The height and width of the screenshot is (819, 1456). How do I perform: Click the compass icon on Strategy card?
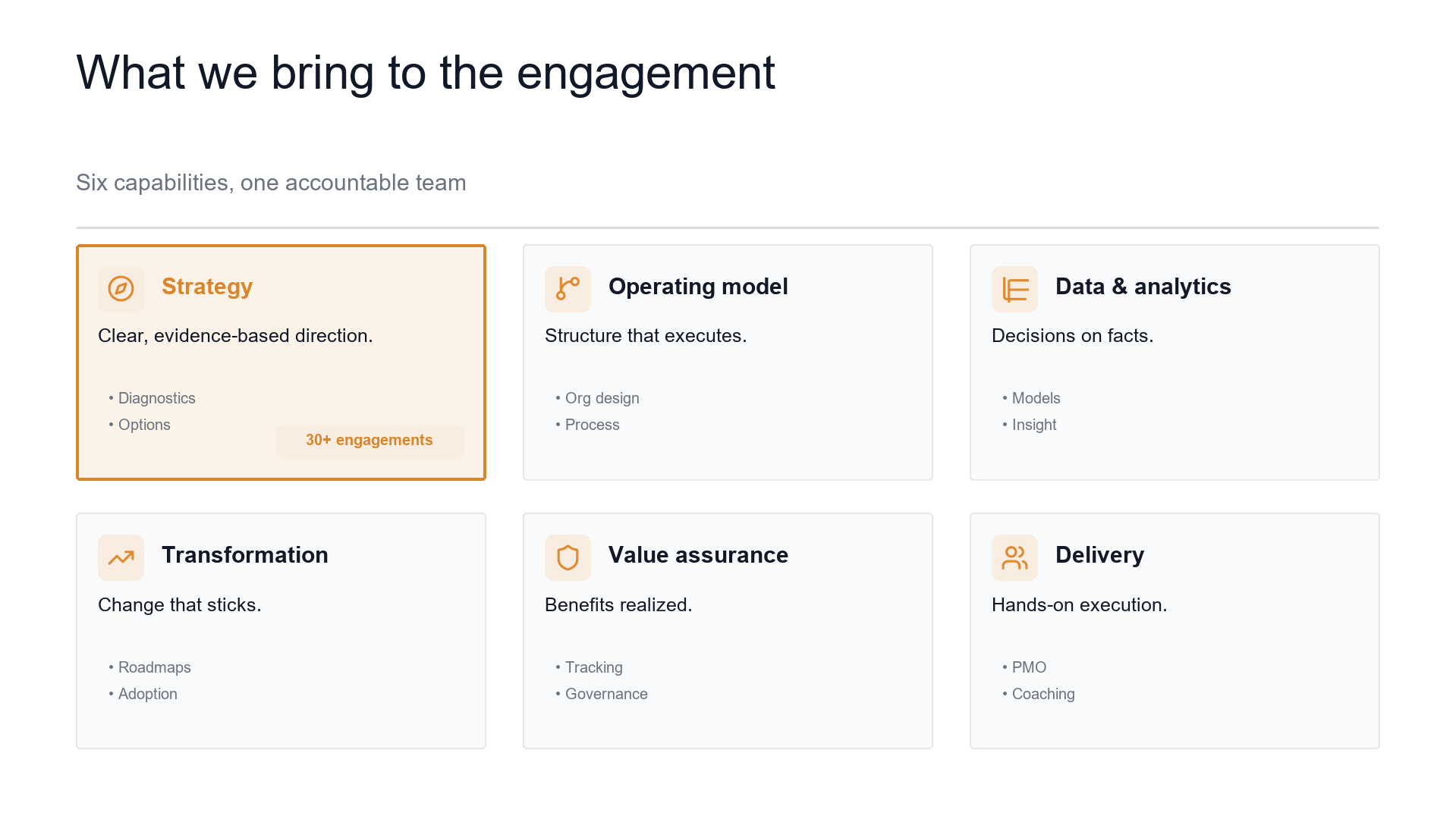point(121,289)
